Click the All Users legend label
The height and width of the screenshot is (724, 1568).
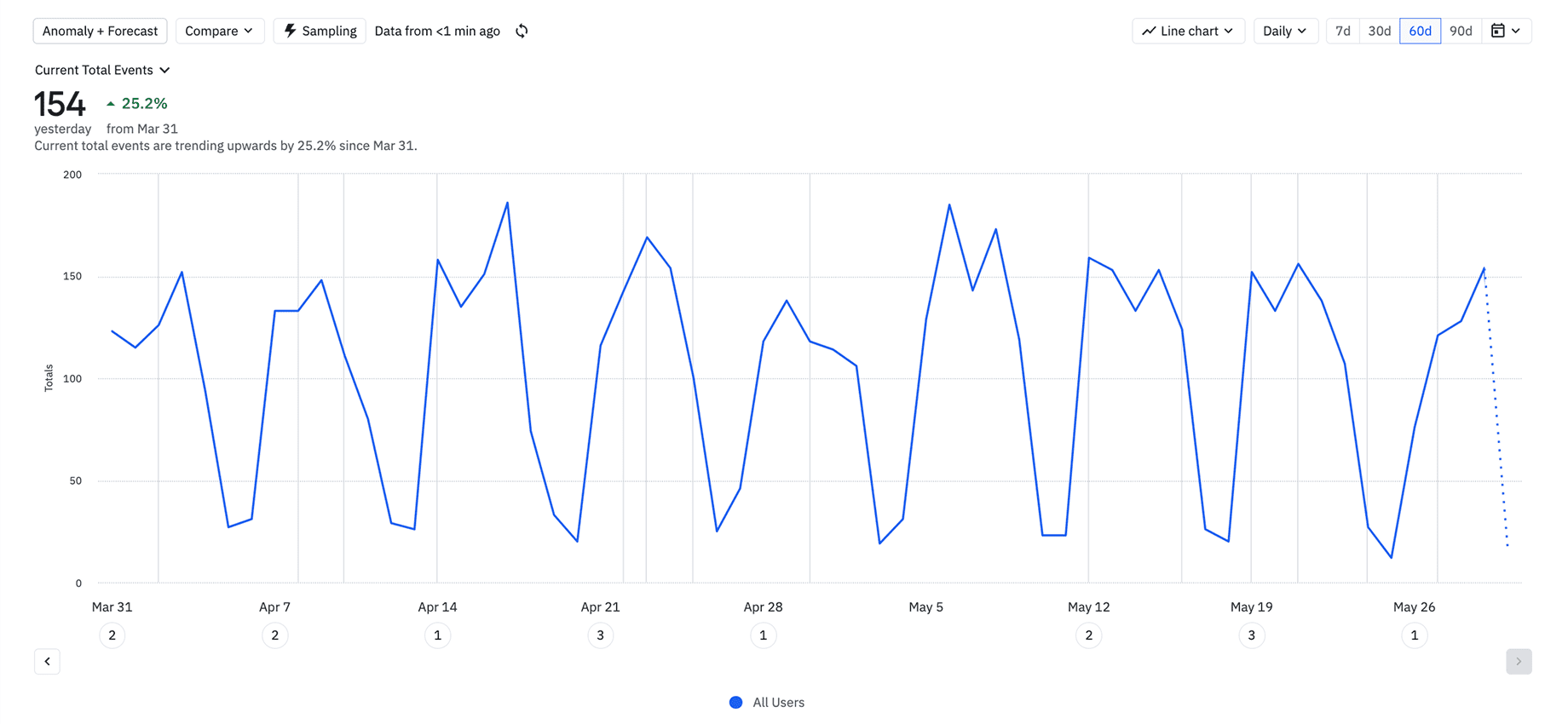[x=778, y=702]
